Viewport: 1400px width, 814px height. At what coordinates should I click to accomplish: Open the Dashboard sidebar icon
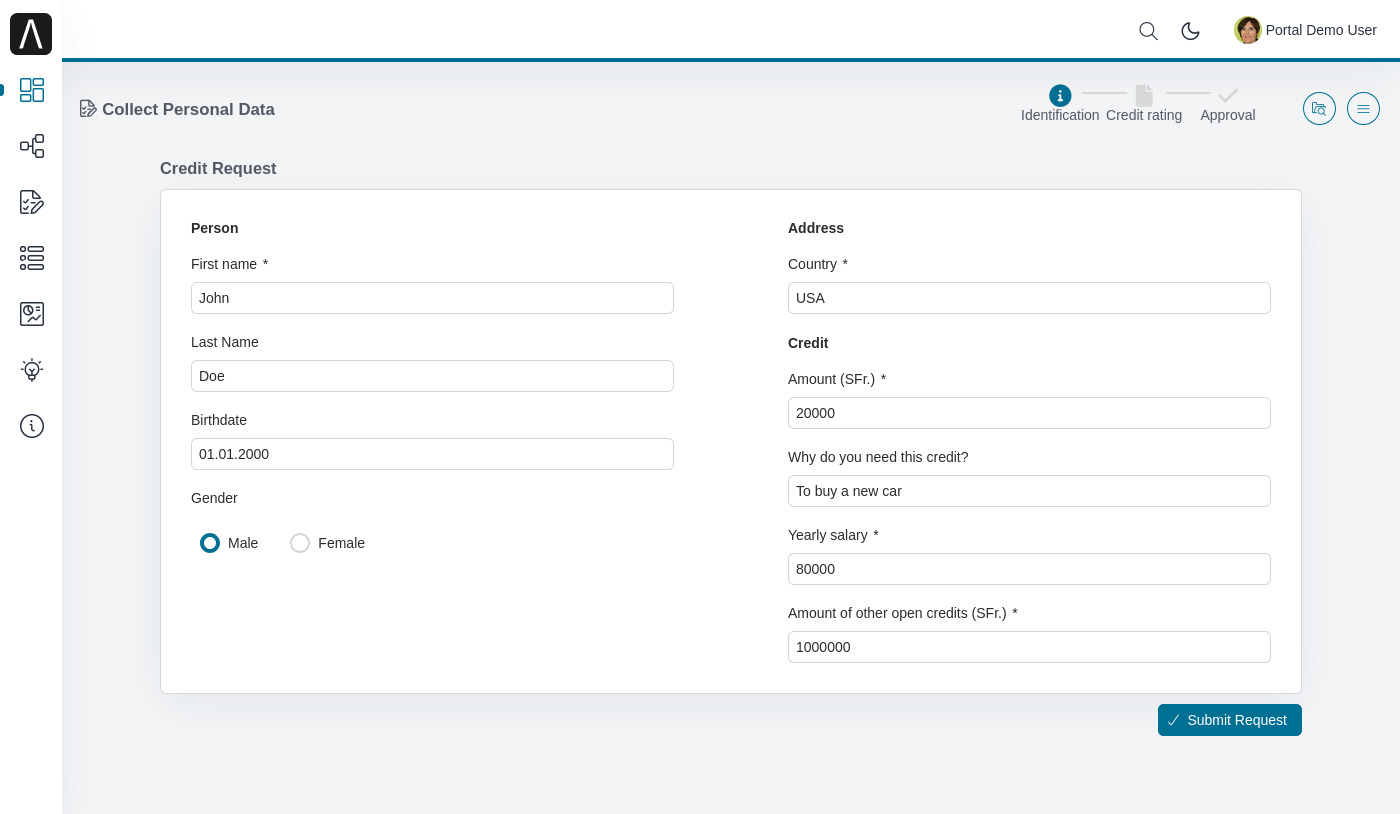tap(32, 90)
